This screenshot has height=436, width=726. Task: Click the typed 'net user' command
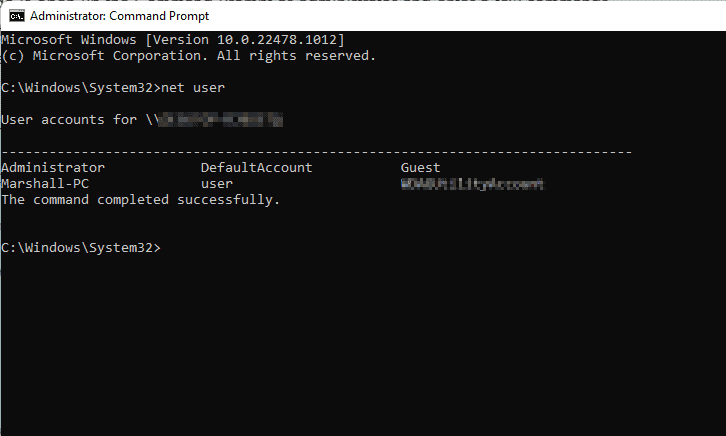pyautogui.click(x=193, y=88)
